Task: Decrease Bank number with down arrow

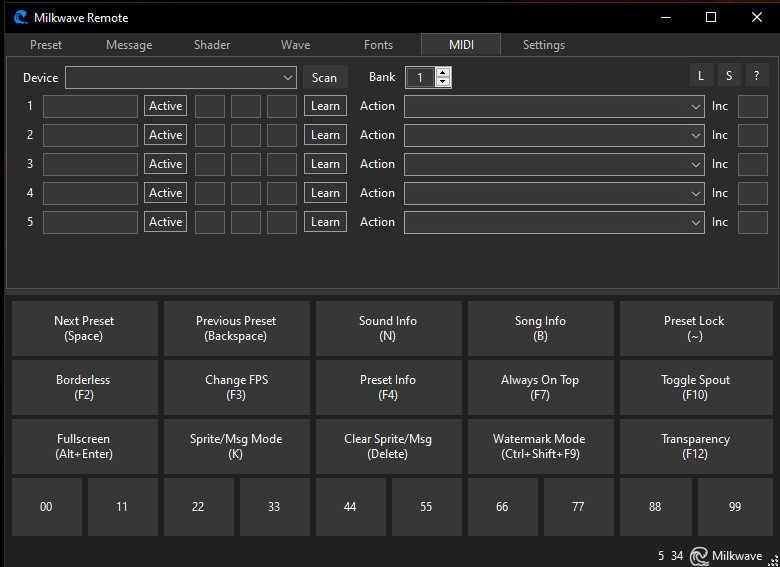Action: pos(443,82)
